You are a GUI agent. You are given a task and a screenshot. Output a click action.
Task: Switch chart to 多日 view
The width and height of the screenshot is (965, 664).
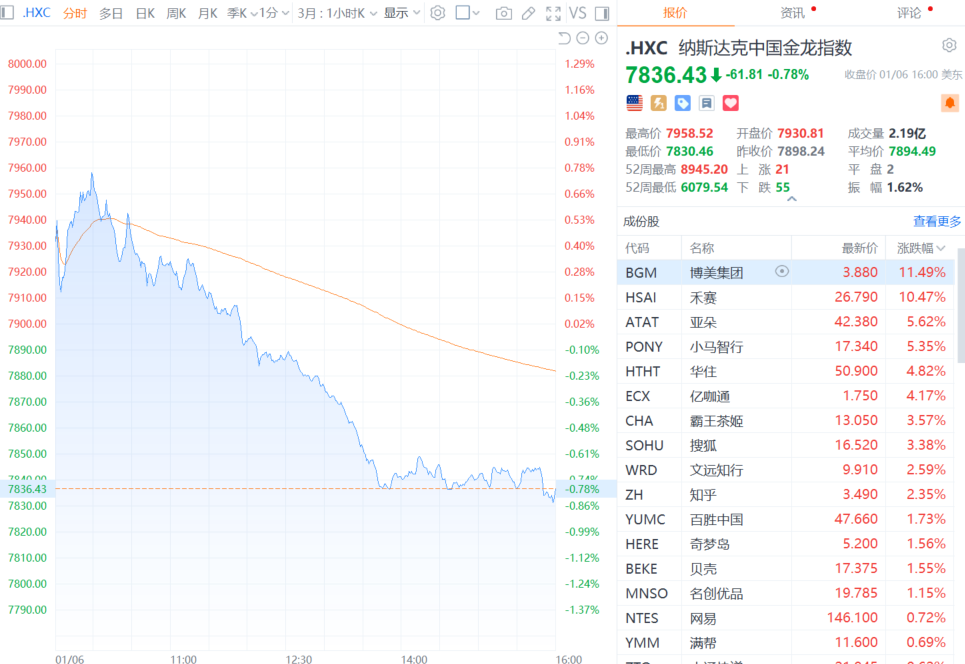111,13
